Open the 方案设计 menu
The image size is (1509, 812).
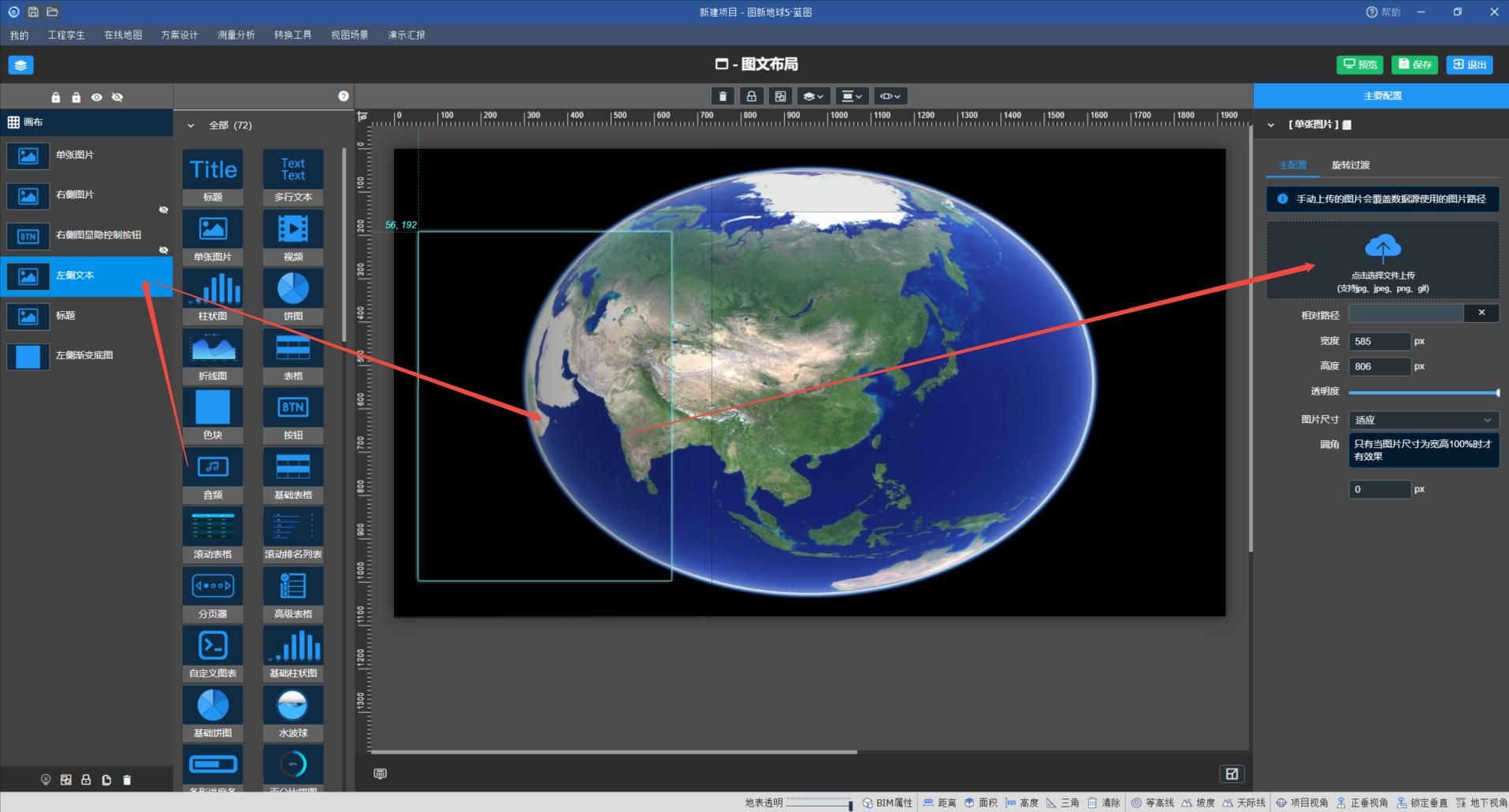point(180,35)
